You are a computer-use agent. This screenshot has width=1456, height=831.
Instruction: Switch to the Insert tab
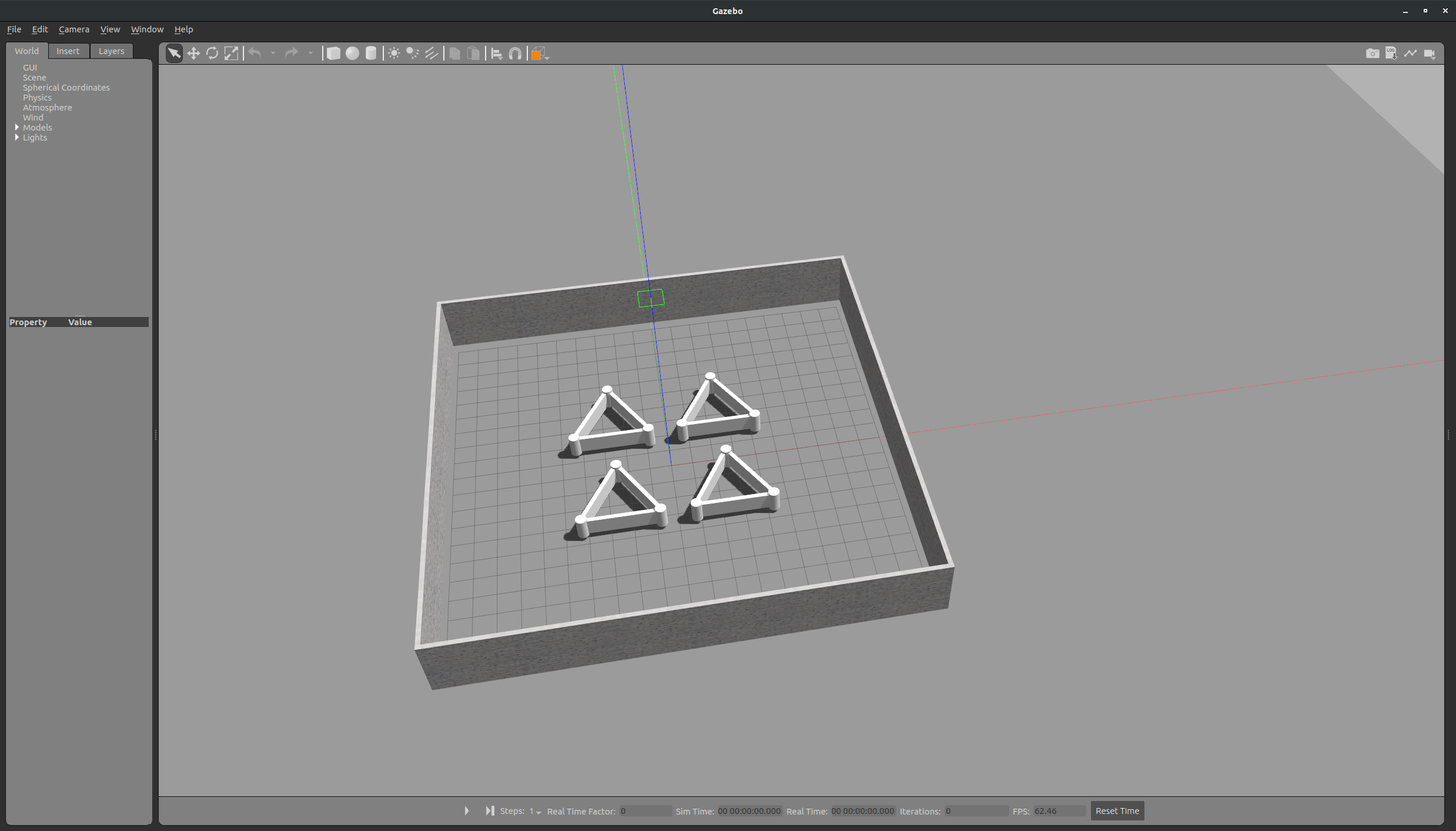(68, 50)
